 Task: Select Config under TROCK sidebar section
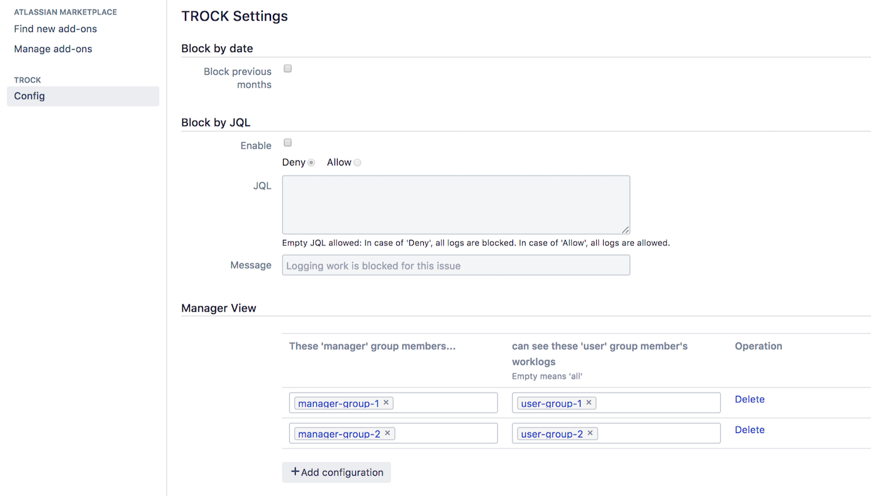click(x=30, y=96)
